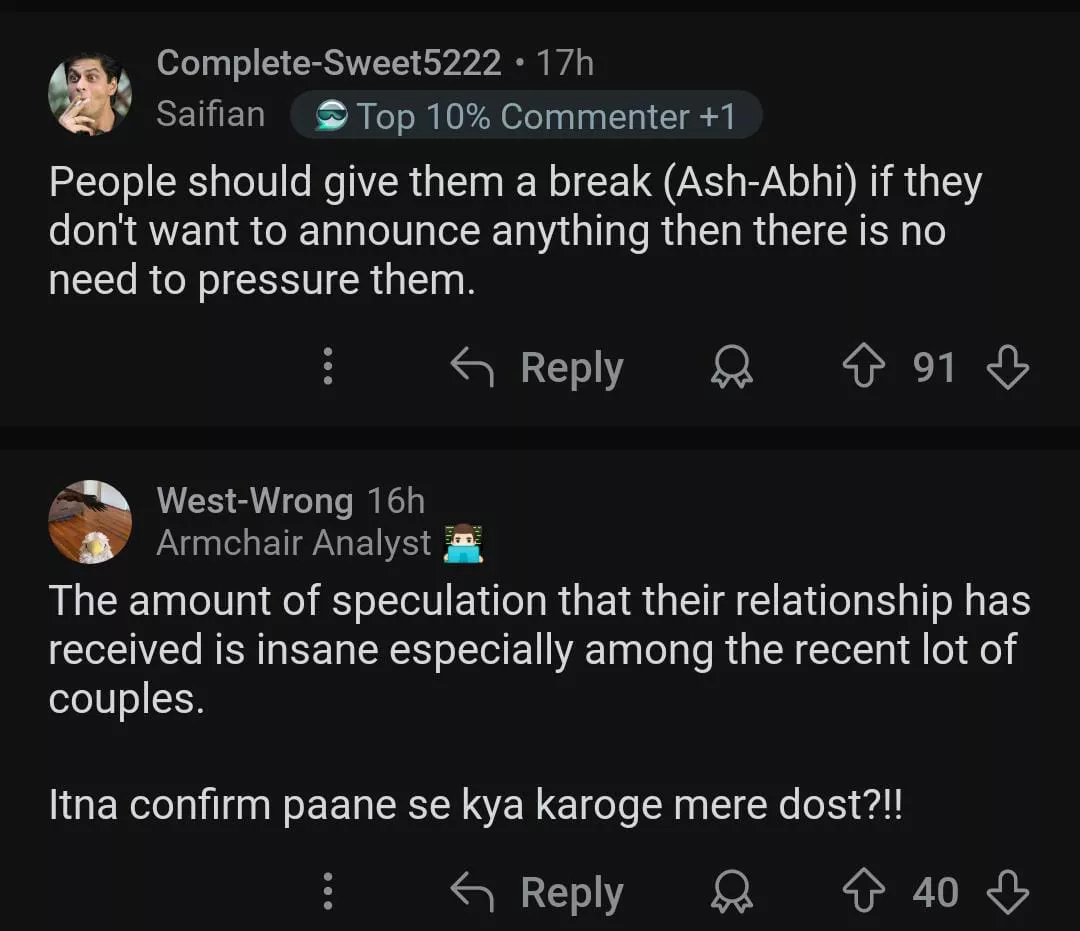Click the 17h comment timestamp

[x=565, y=63]
